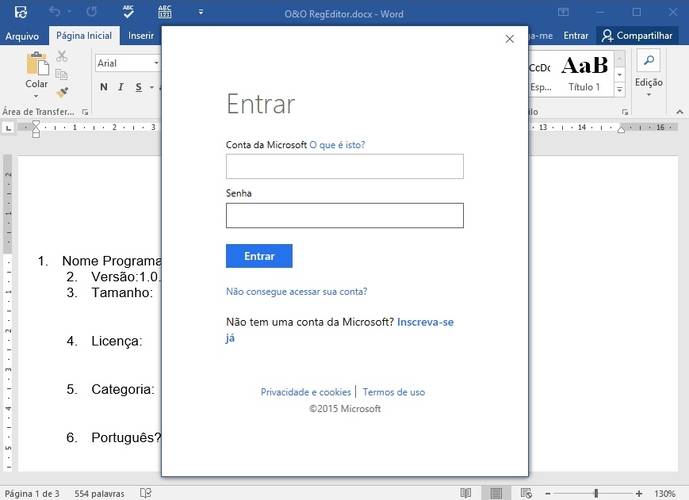Viewport: 689px width, 500px height.
Task: Undo the last action
Action: tap(55, 12)
